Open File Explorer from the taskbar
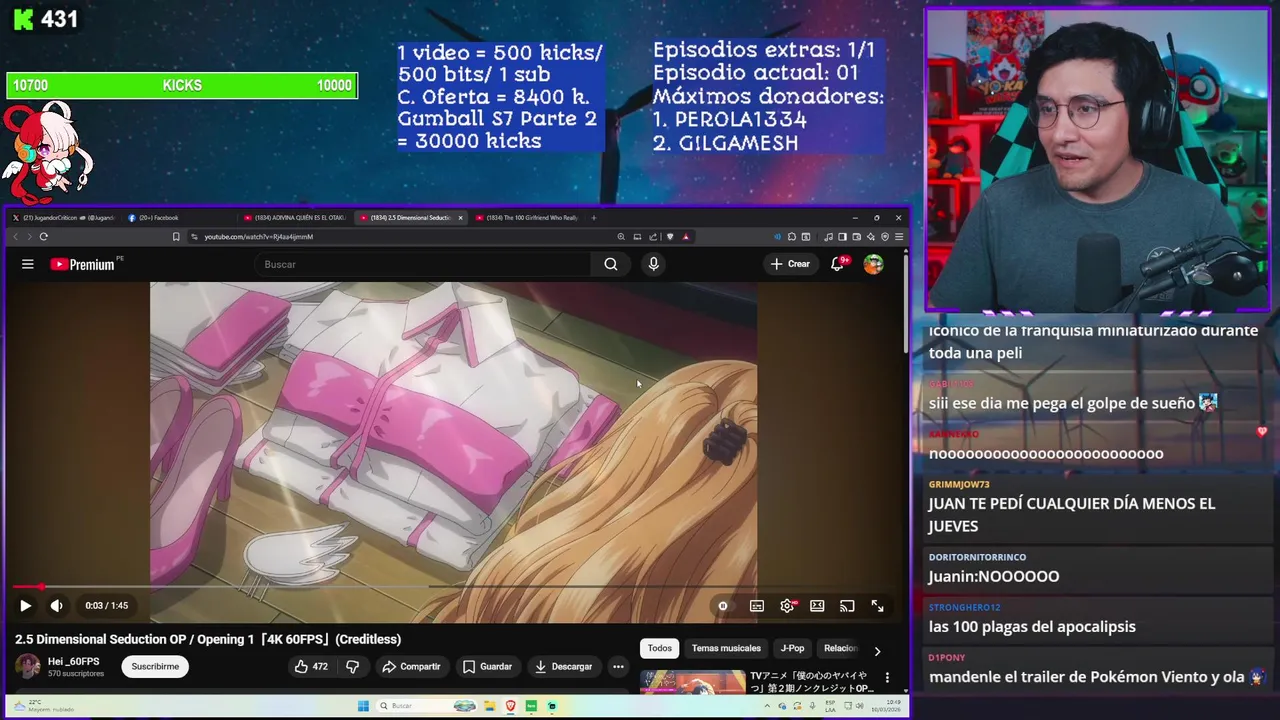This screenshot has height=720, width=1280. click(490, 706)
